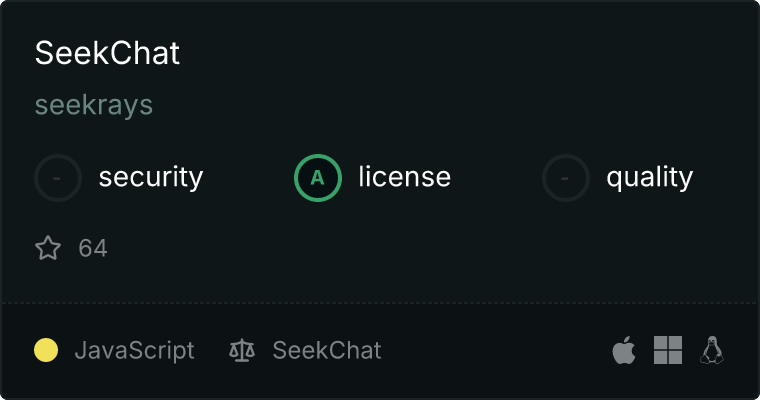Viewport: 760px width, 400px height.
Task: Click the dashed divider above the footer
Action: click(380, 302)
